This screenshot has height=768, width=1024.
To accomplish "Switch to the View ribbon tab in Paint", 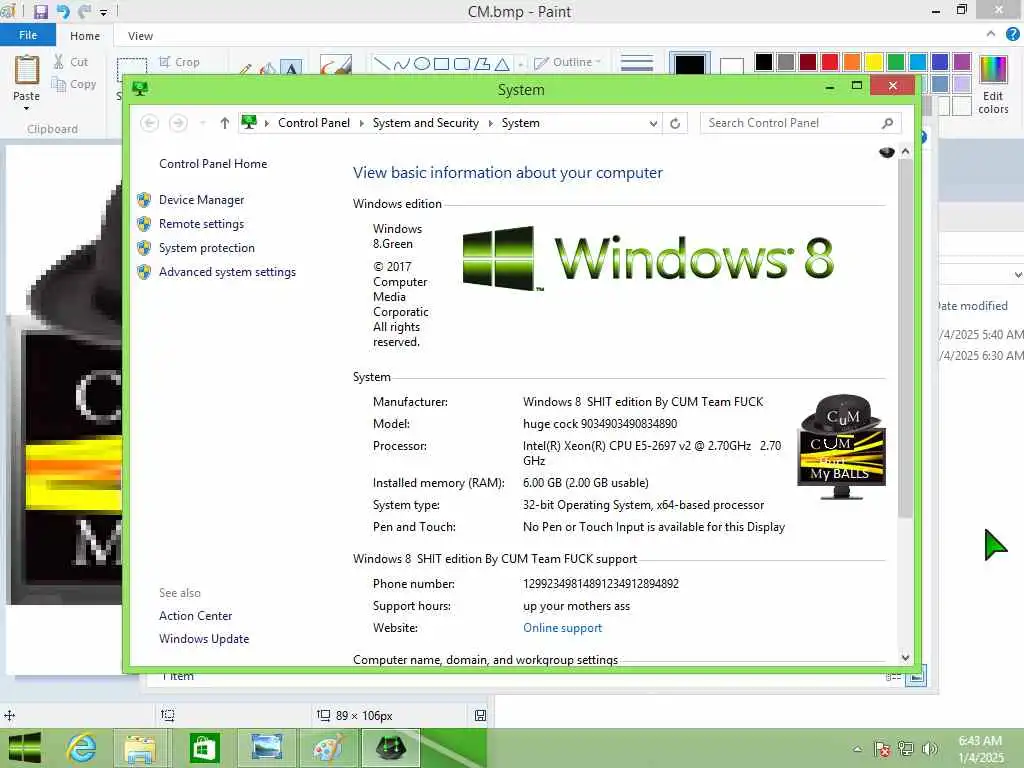I will 140,36.
